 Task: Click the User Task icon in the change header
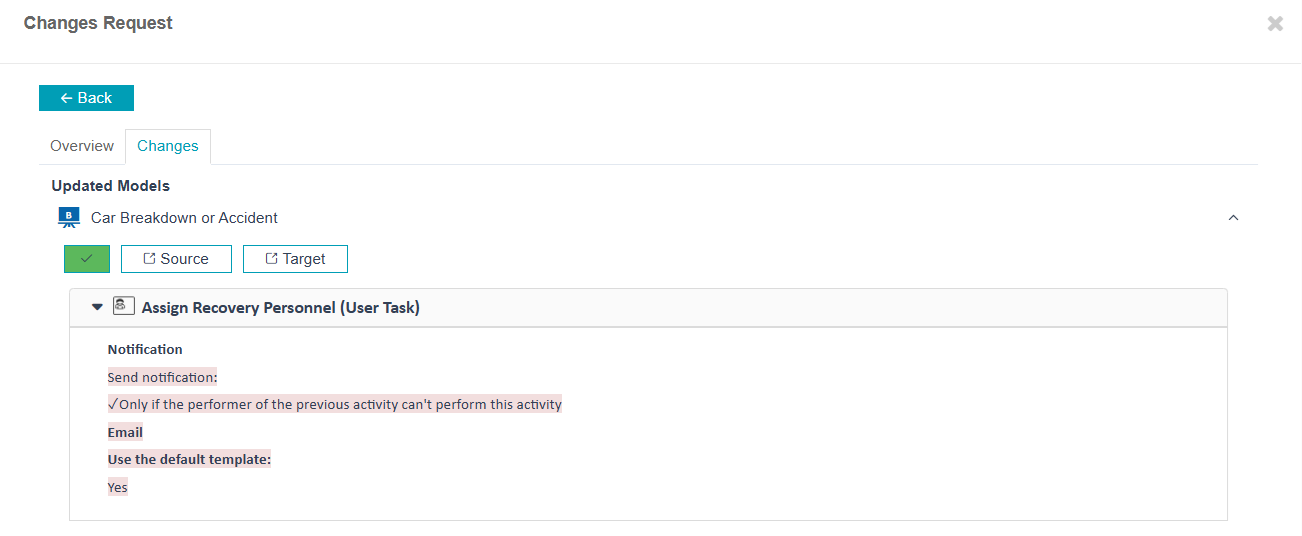123,306
